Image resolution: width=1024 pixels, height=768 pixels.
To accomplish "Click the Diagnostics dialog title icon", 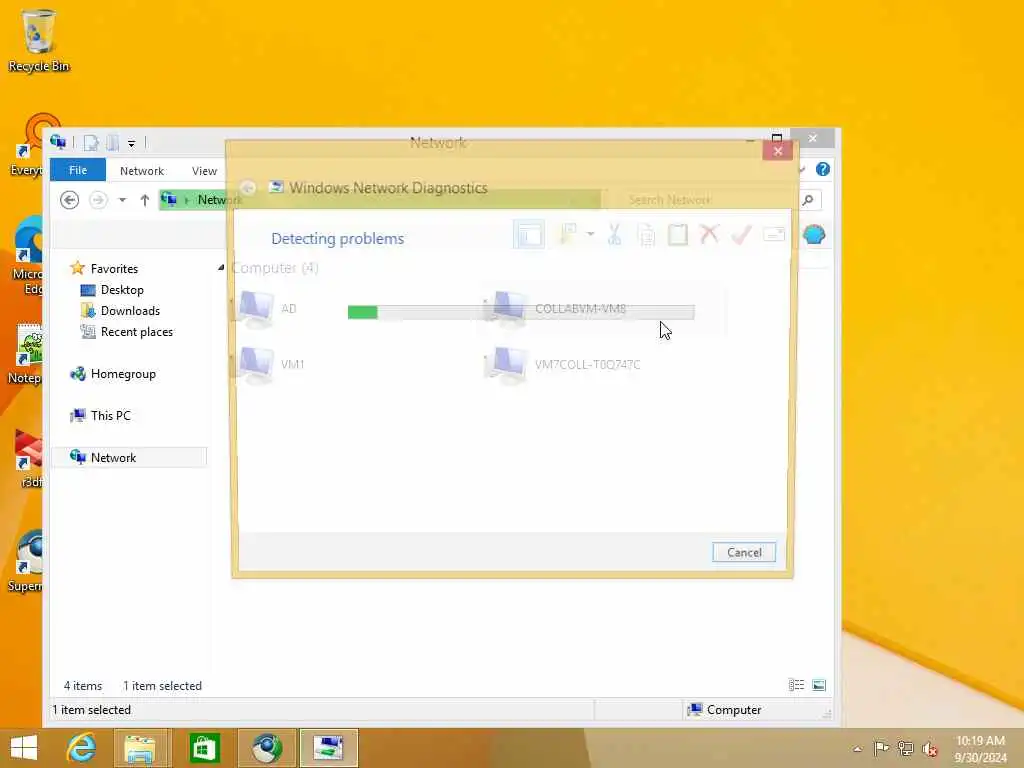I will click(276, 187).
